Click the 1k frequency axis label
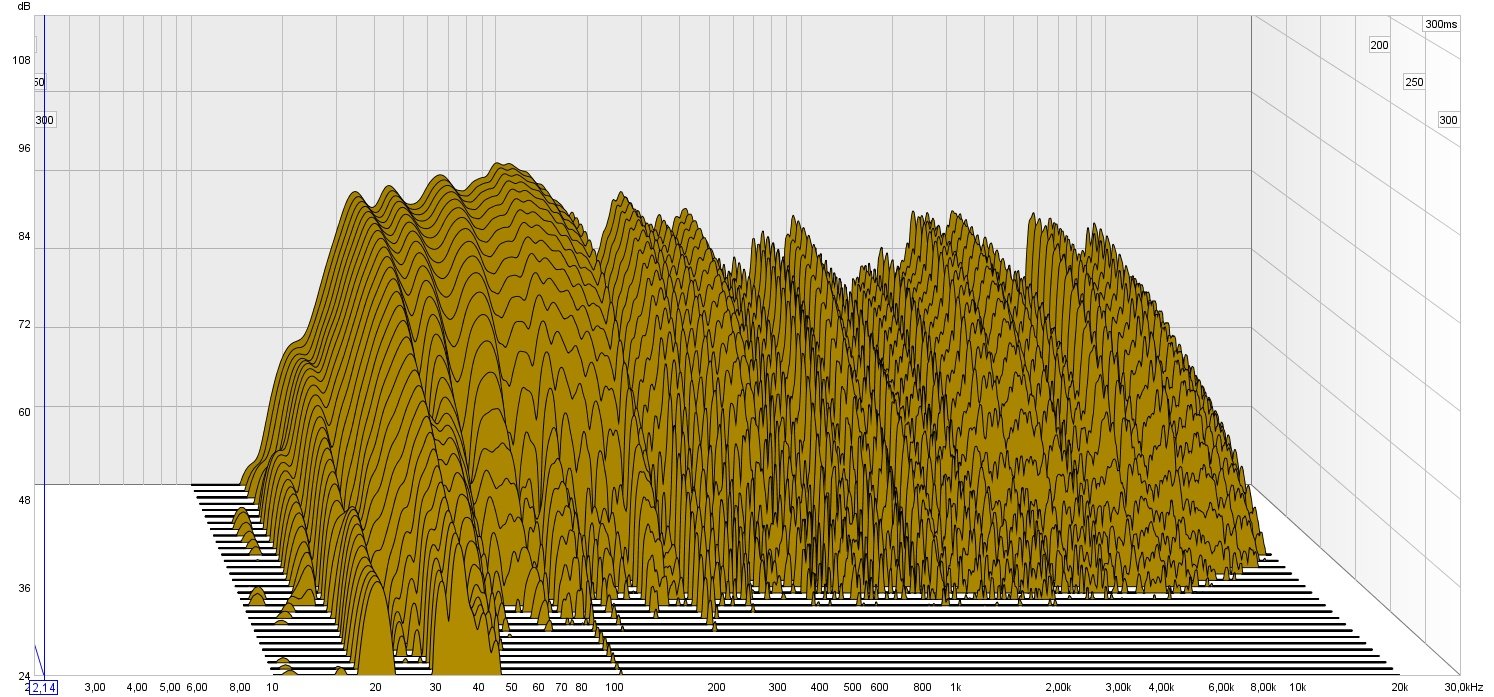The image size is (1494, 697). (x=955, y=688)
